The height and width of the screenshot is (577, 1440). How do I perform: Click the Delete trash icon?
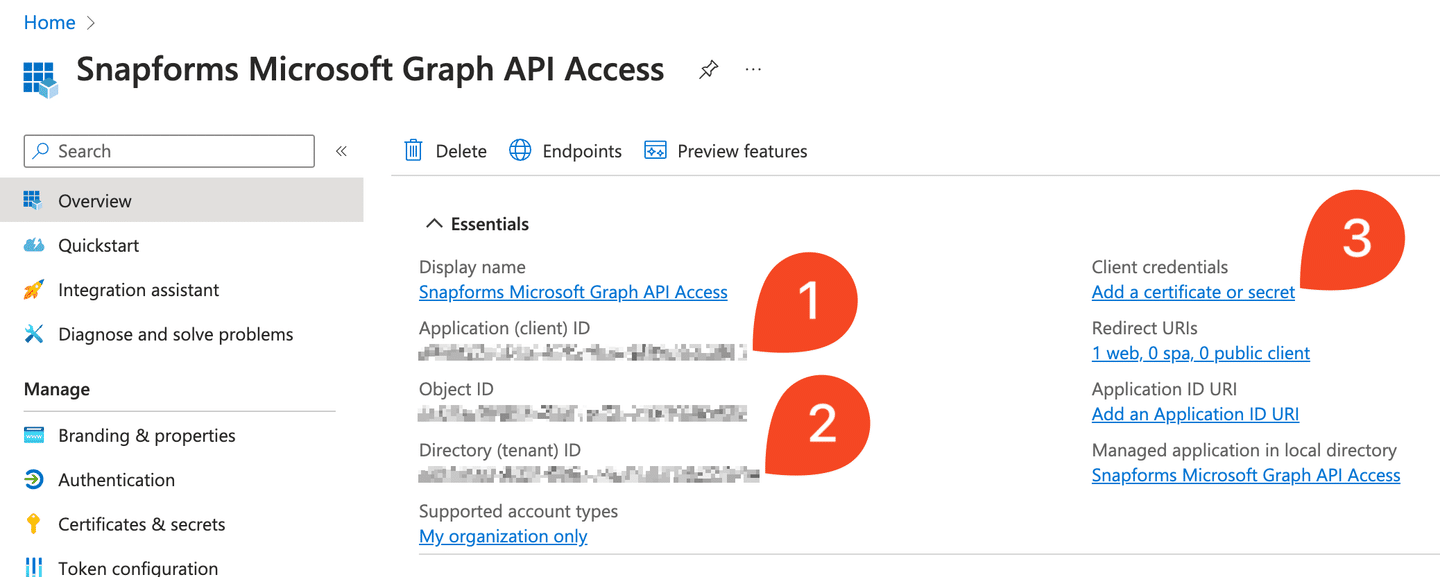pyautogui.click(x=413, y=151)
